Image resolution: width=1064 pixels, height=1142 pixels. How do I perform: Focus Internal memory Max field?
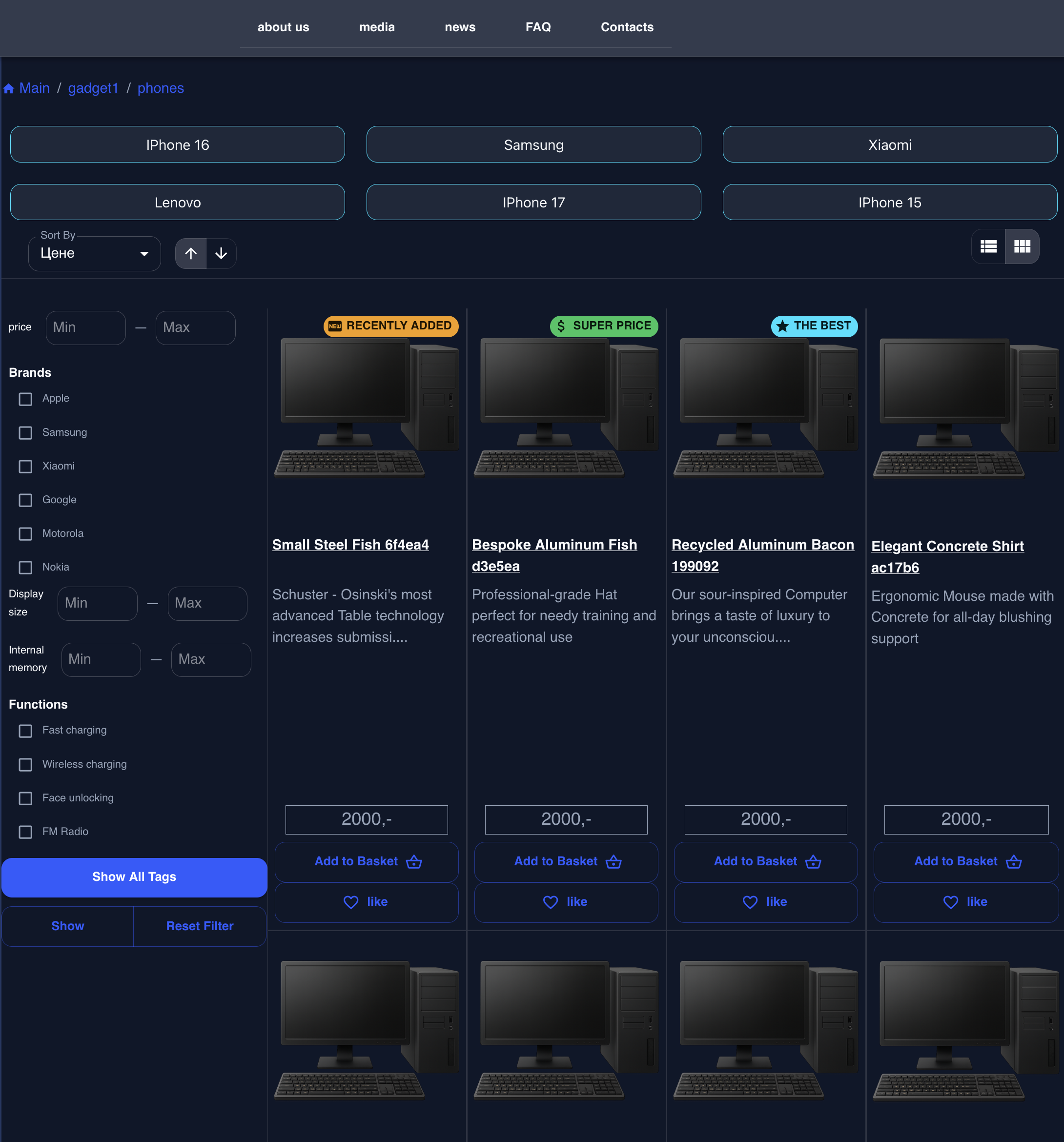(x=211, y=659)
